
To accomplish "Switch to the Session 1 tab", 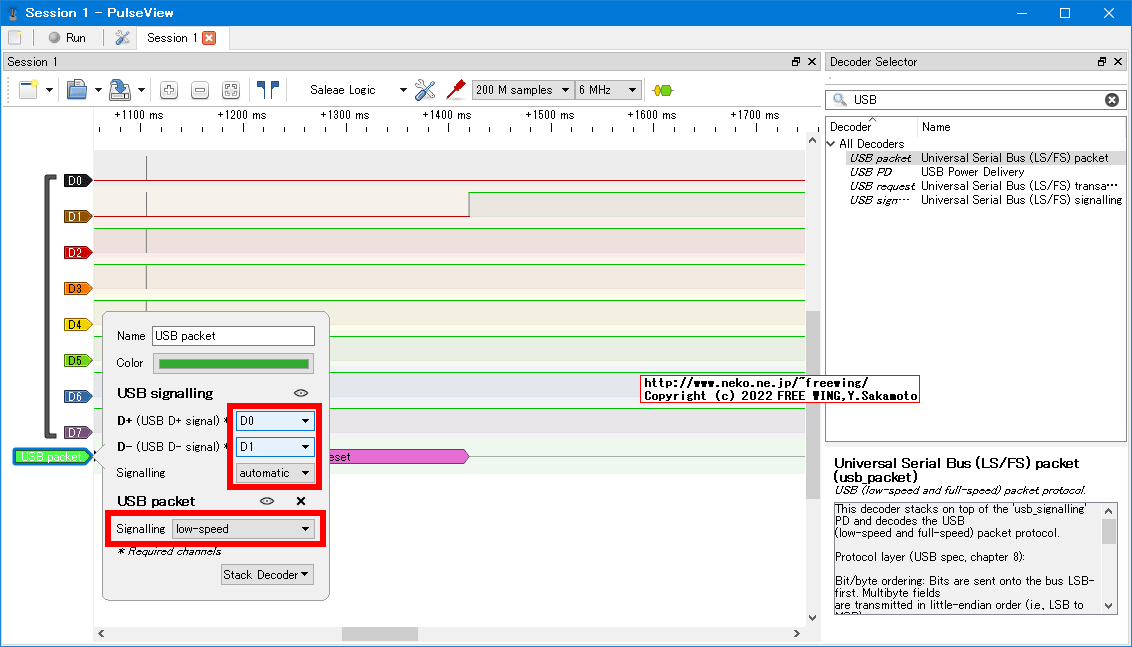I will tap(172, 37).
